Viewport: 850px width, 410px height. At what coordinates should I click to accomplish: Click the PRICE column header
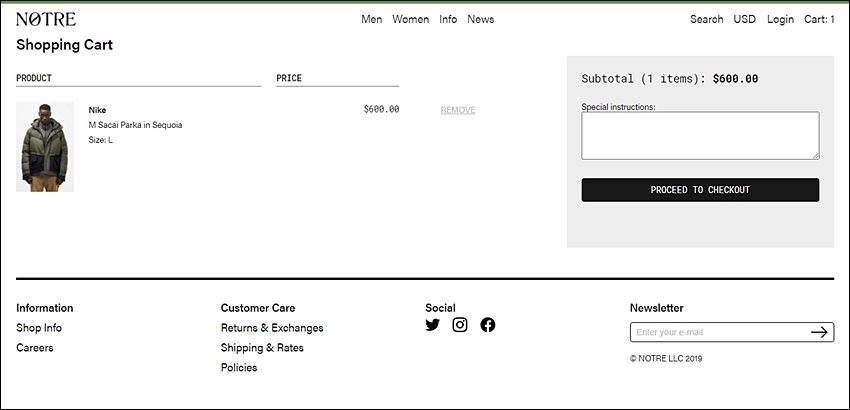(289, 78)
